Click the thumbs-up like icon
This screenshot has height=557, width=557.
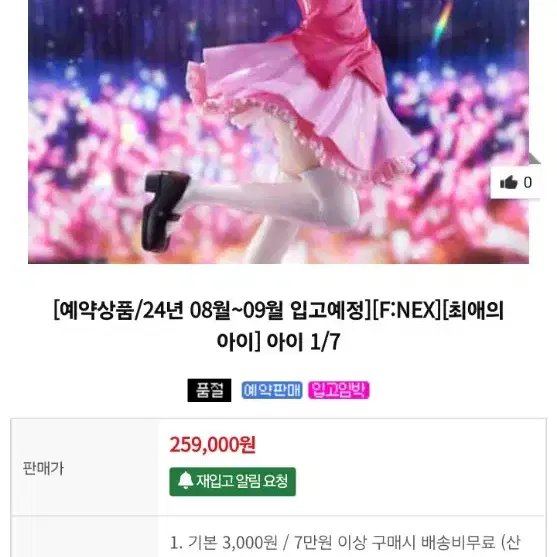pyautogui.click(x=508, y=183)
